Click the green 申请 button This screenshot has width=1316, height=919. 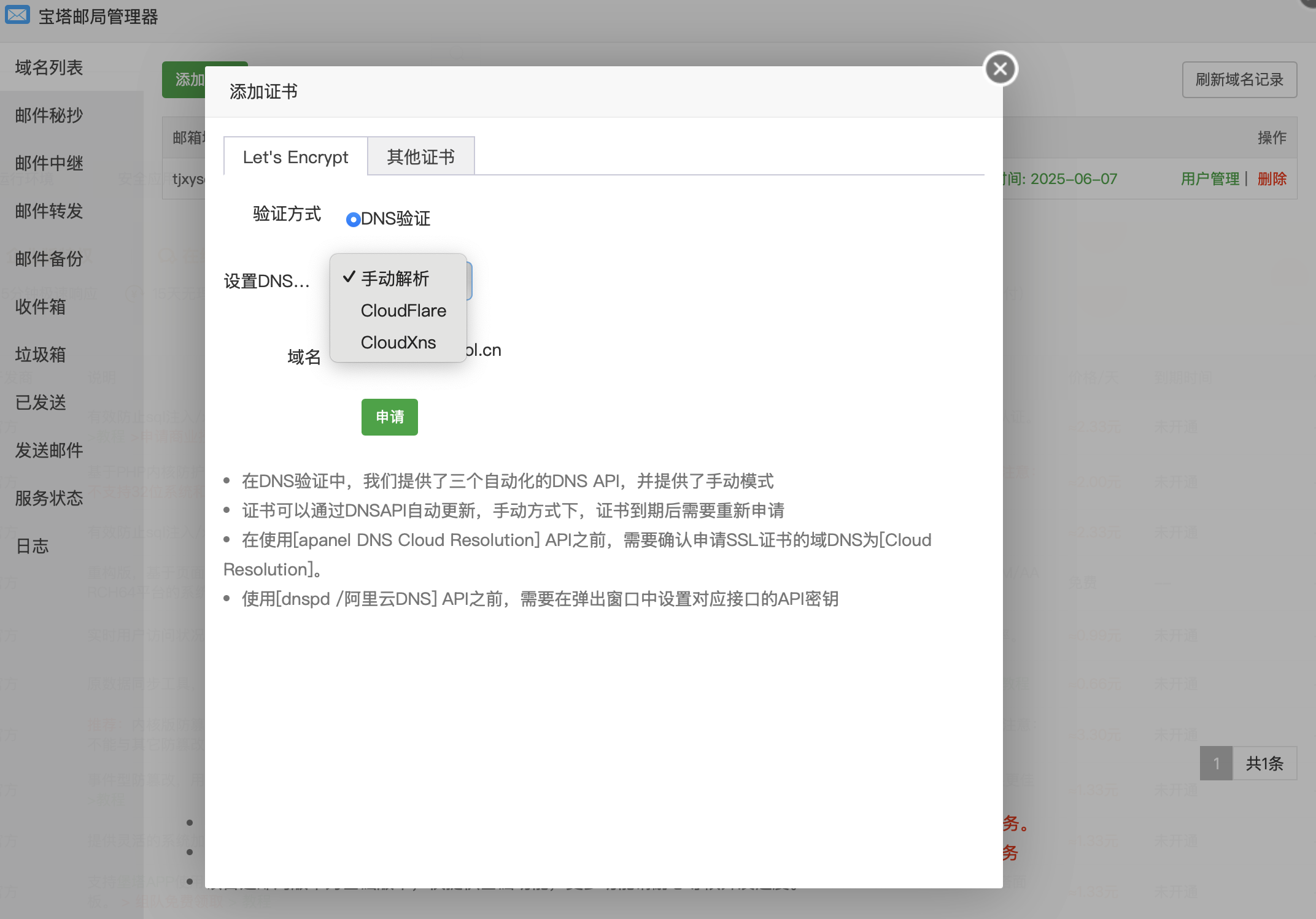tap(390, 417)
